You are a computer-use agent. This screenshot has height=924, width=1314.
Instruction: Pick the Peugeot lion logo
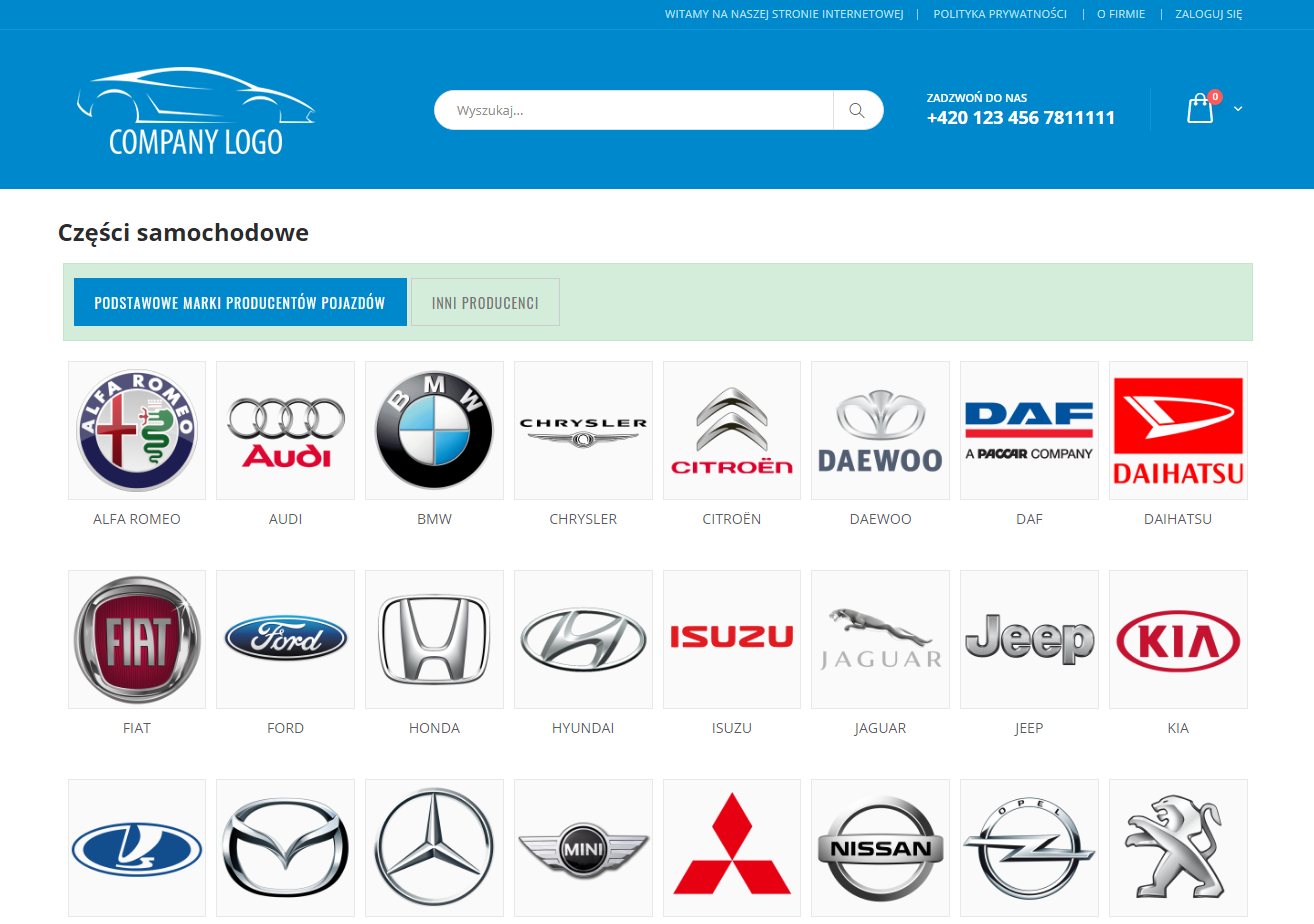(x=1178, y=848)
